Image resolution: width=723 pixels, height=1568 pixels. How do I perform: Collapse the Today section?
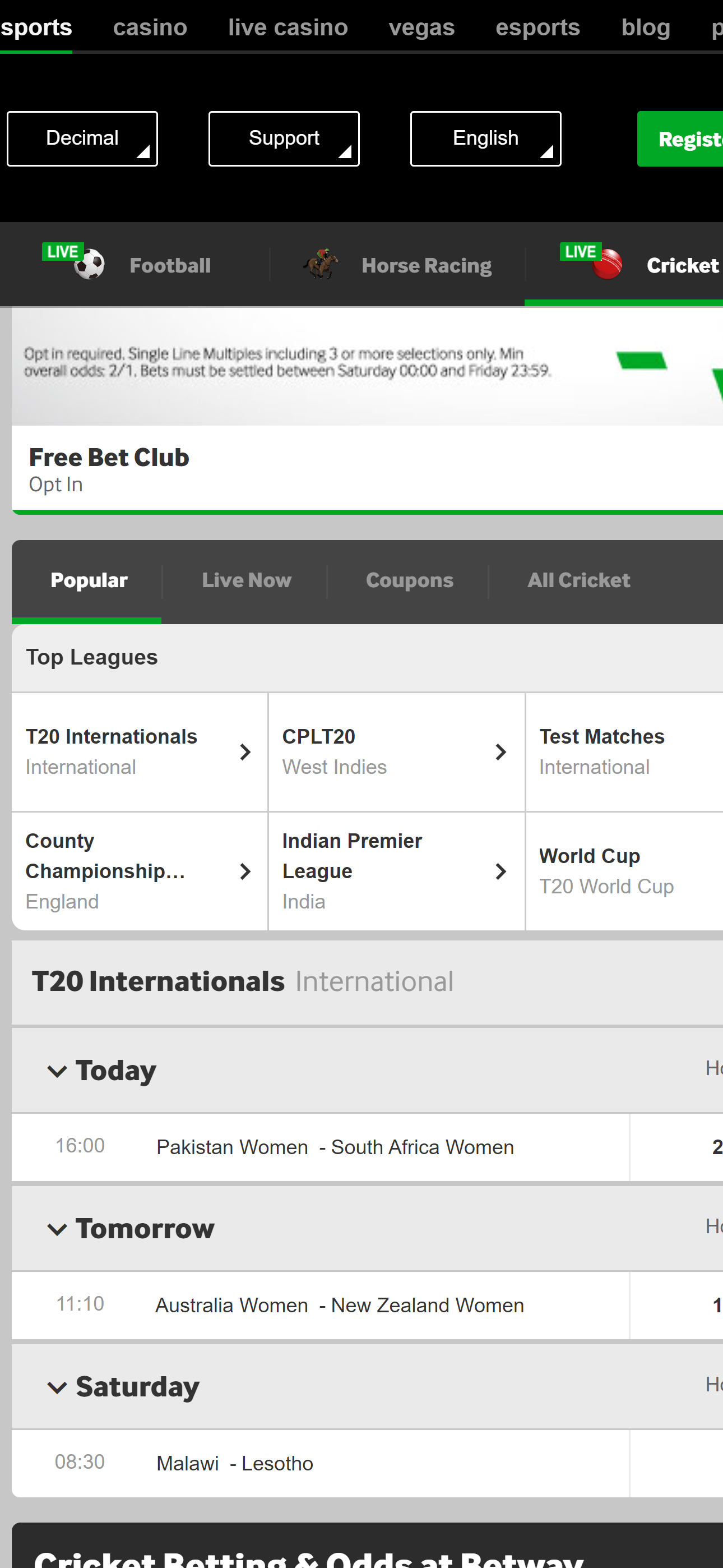[58, 1070]
